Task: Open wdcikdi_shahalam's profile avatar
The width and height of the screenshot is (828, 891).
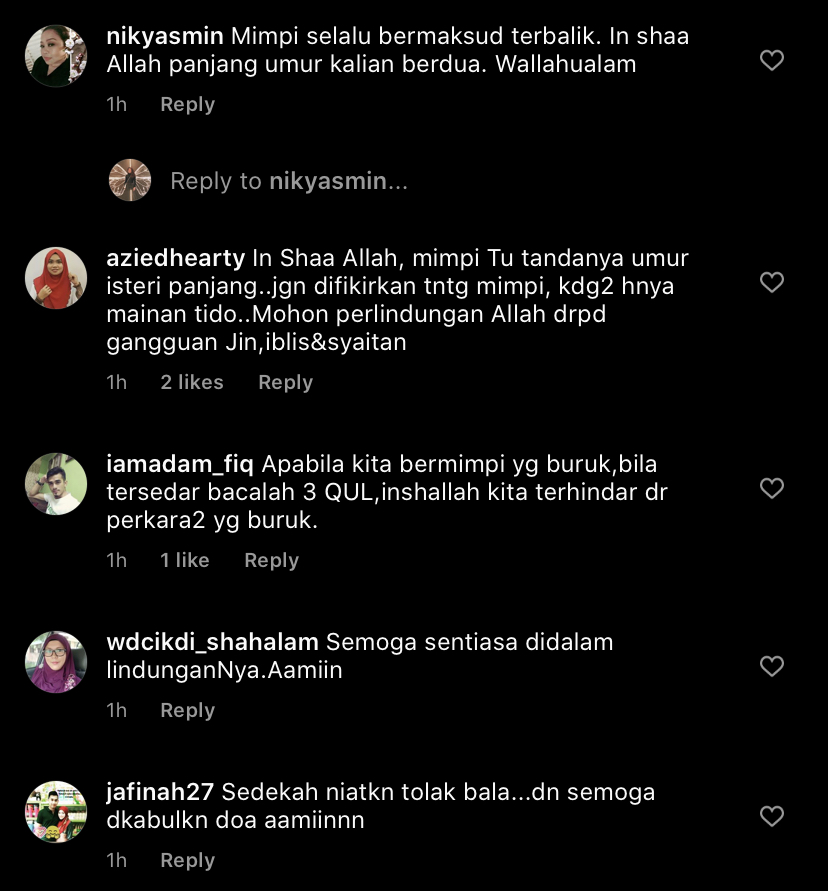Action: click(x=56, y=662)
